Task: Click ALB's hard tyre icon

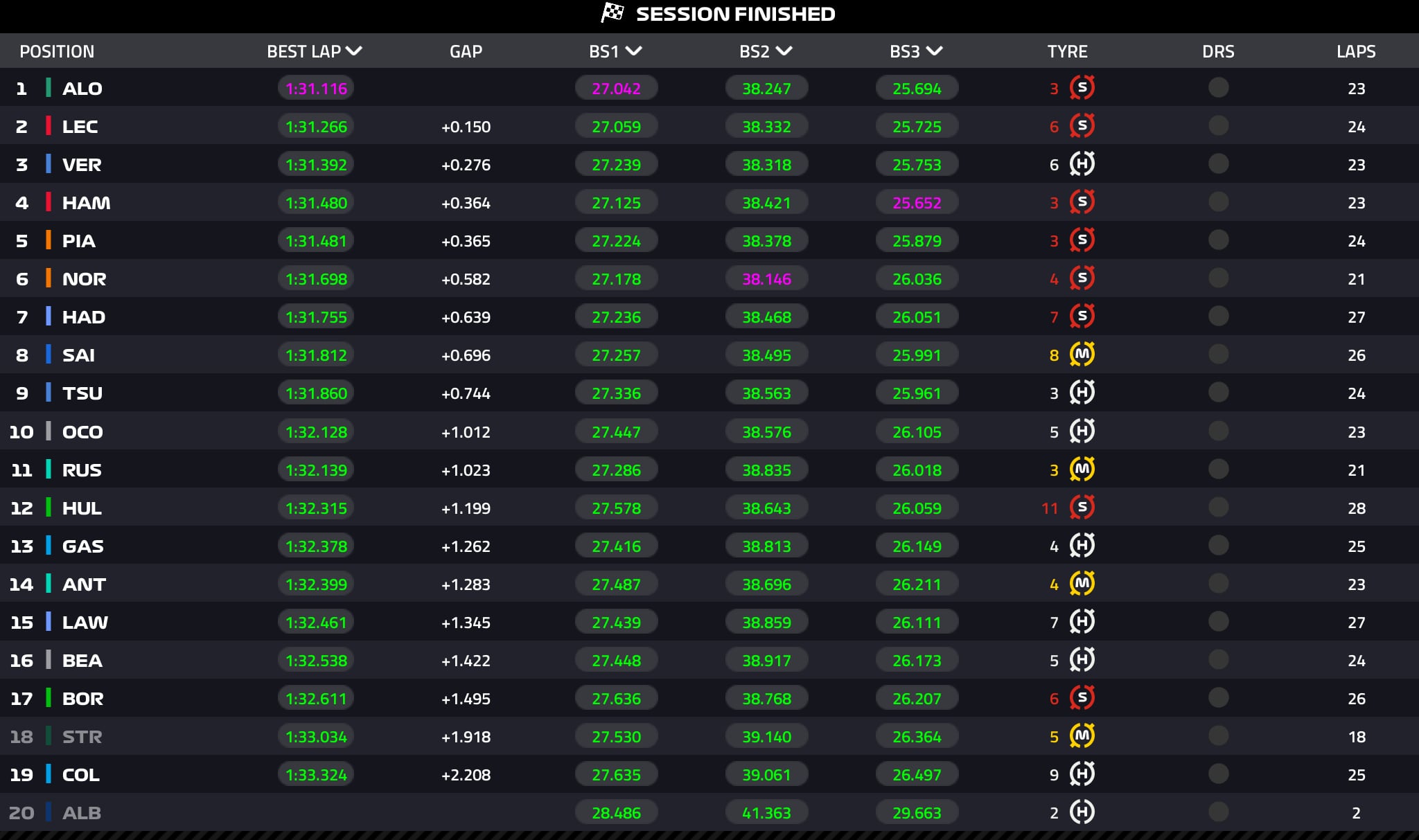Action: [1082, 812]
